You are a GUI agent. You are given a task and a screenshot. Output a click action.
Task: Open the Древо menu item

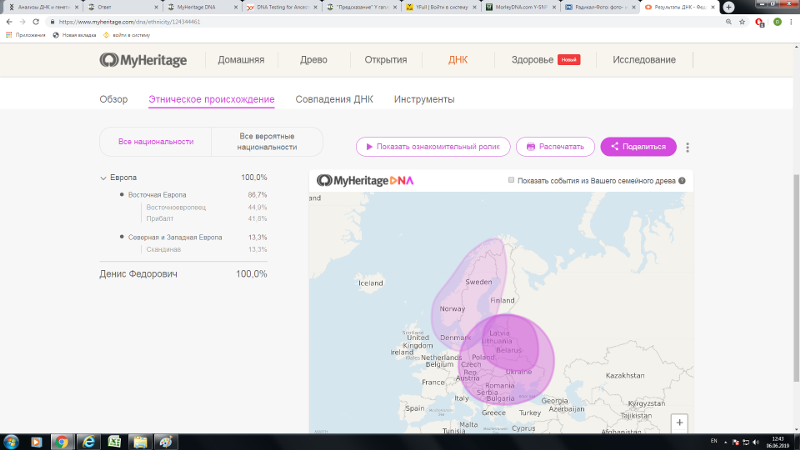[x=313, y=60]
